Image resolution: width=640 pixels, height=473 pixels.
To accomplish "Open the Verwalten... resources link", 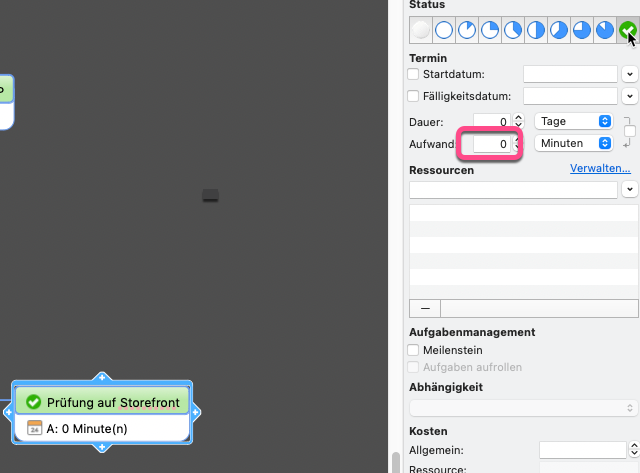I will click(x=600, y=169).
